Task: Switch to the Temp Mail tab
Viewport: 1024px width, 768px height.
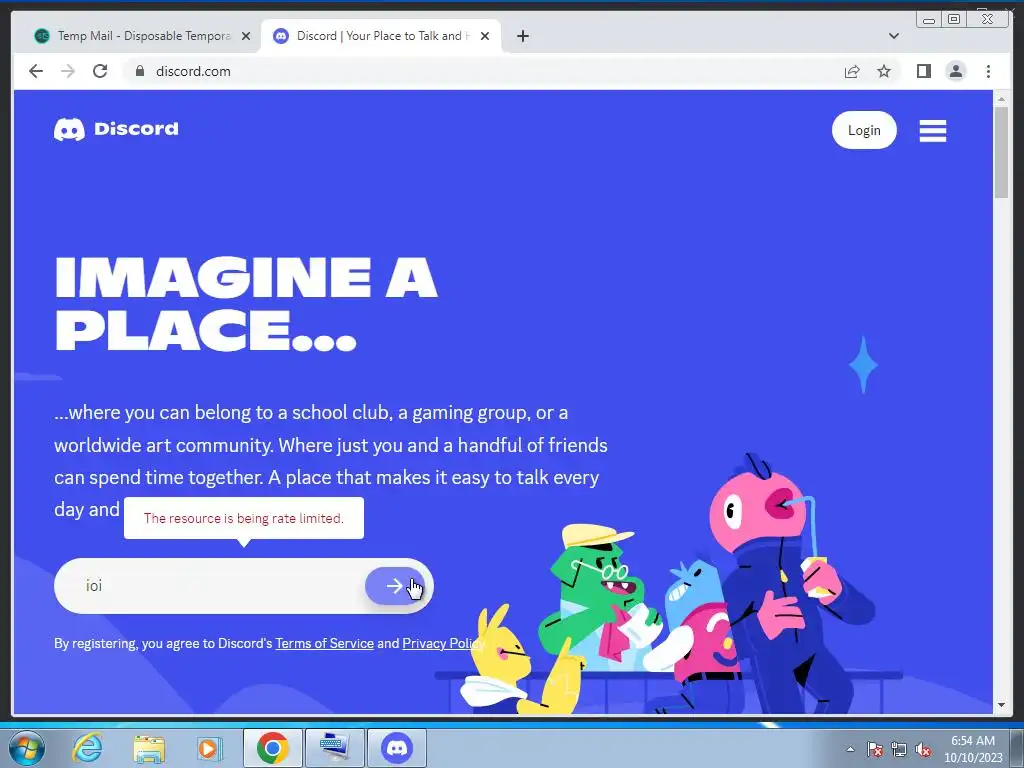Action: pyautogui.click(x=143, y=36)
